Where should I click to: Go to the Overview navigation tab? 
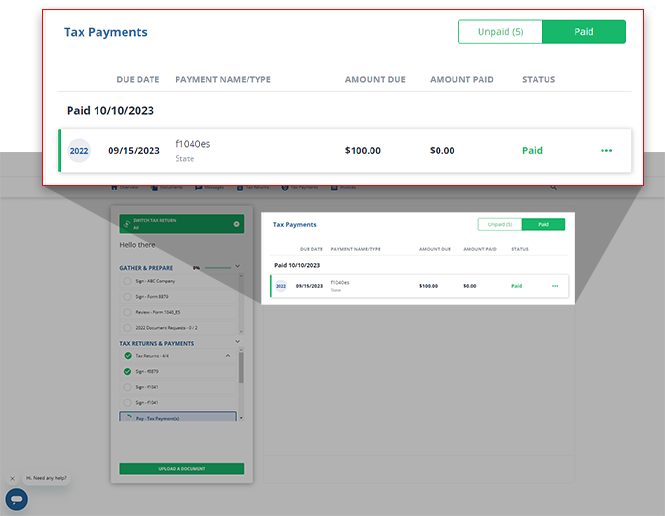pyautogui.click(x=125, y=187)
